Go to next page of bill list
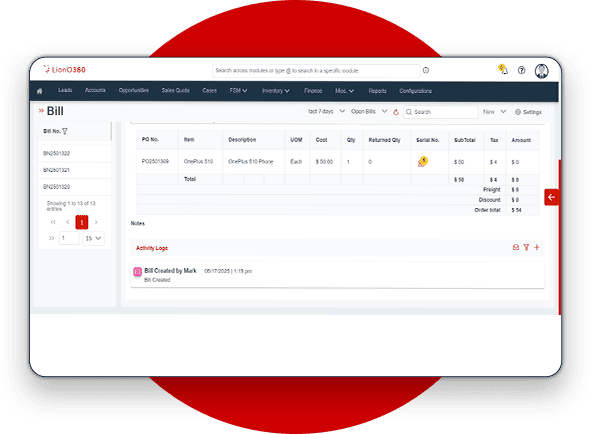The height and width of the screenshot is (434, 592). (x=96, y=222)
